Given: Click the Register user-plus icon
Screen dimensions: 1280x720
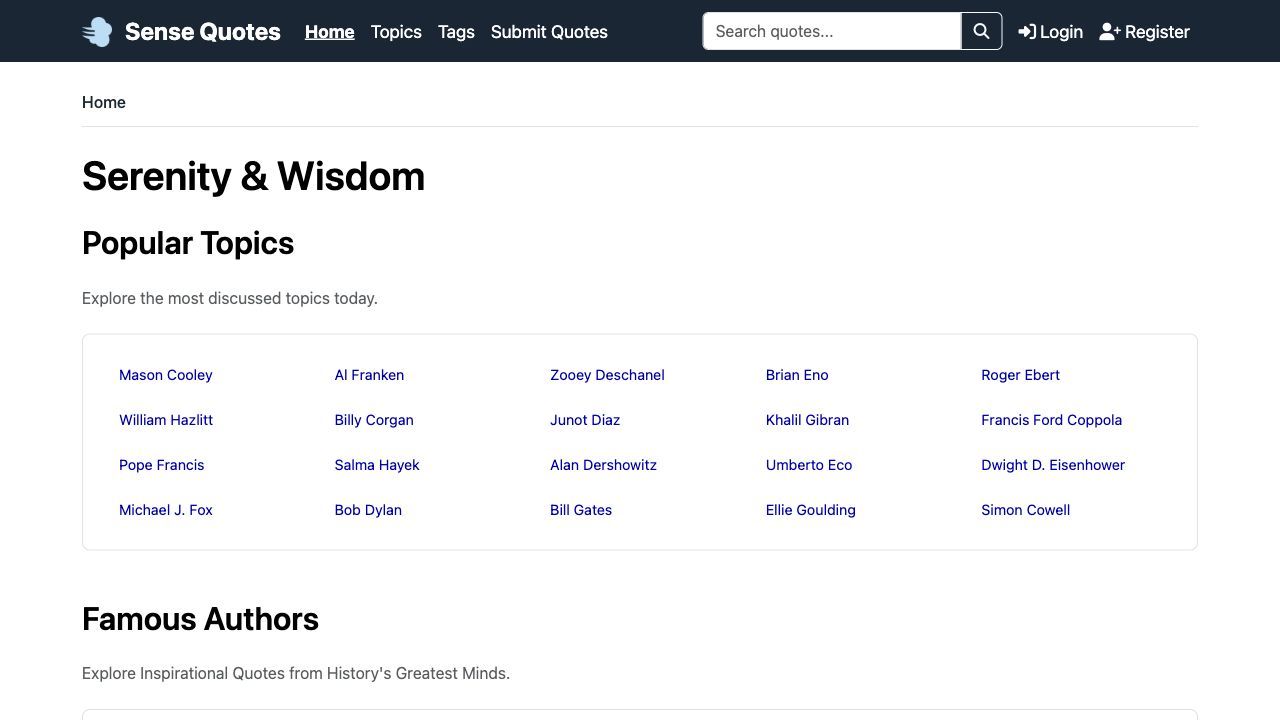Looking at the screenshot, I should click(1109, 32).
